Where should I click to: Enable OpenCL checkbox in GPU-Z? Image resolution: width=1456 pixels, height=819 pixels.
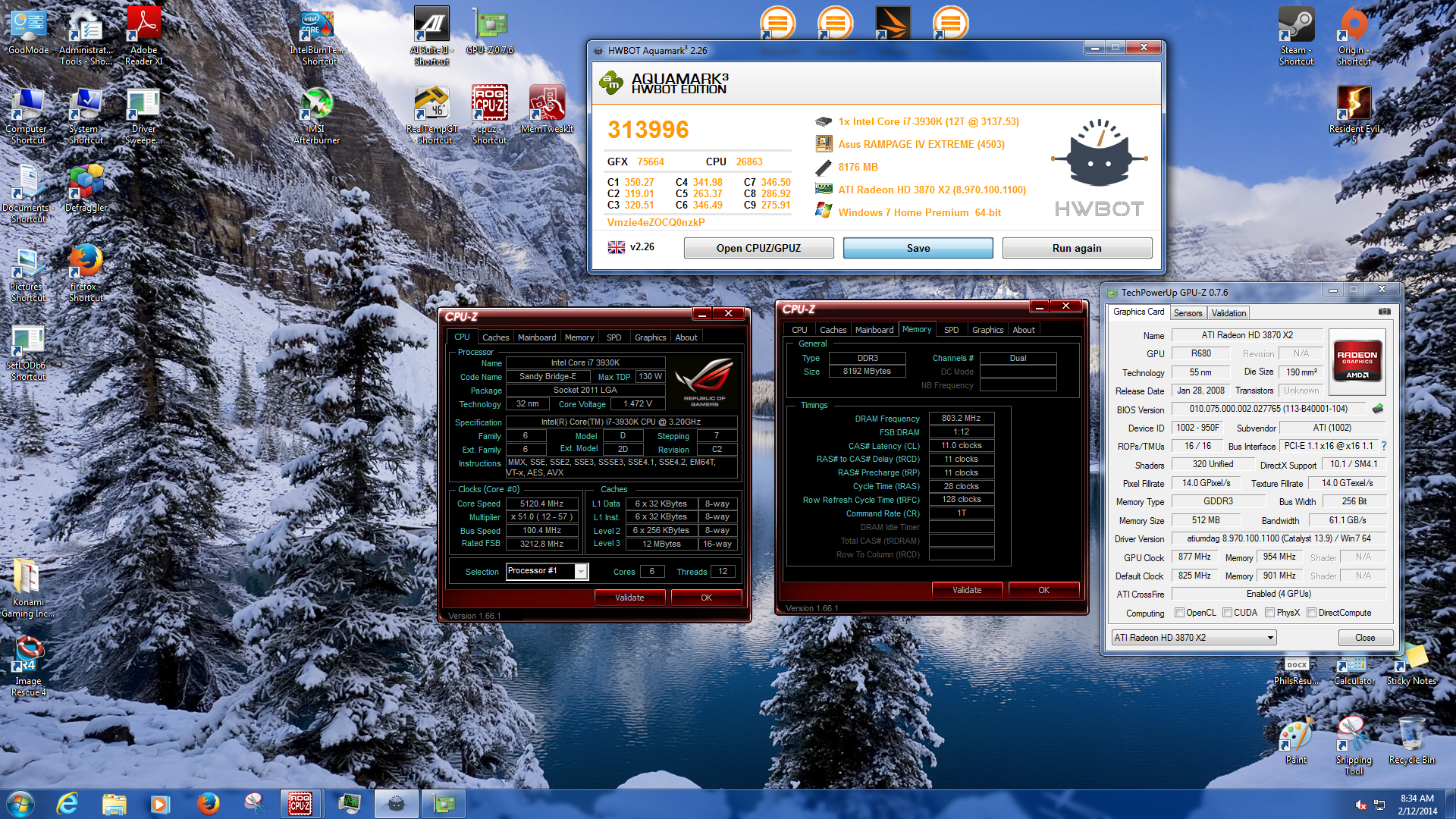click(x=1179, y=613)
